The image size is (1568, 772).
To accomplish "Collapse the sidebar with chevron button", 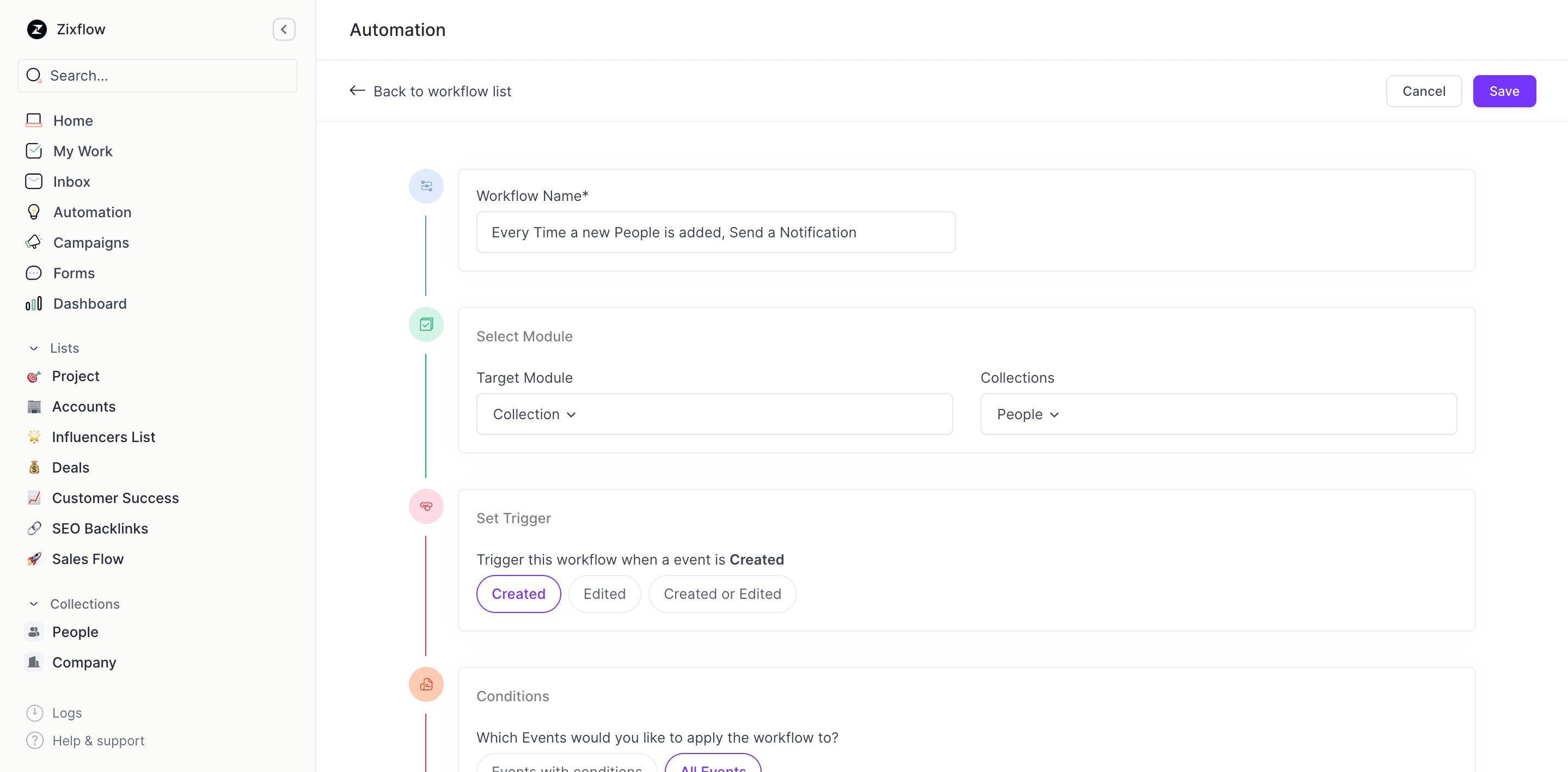I will 284,29.
